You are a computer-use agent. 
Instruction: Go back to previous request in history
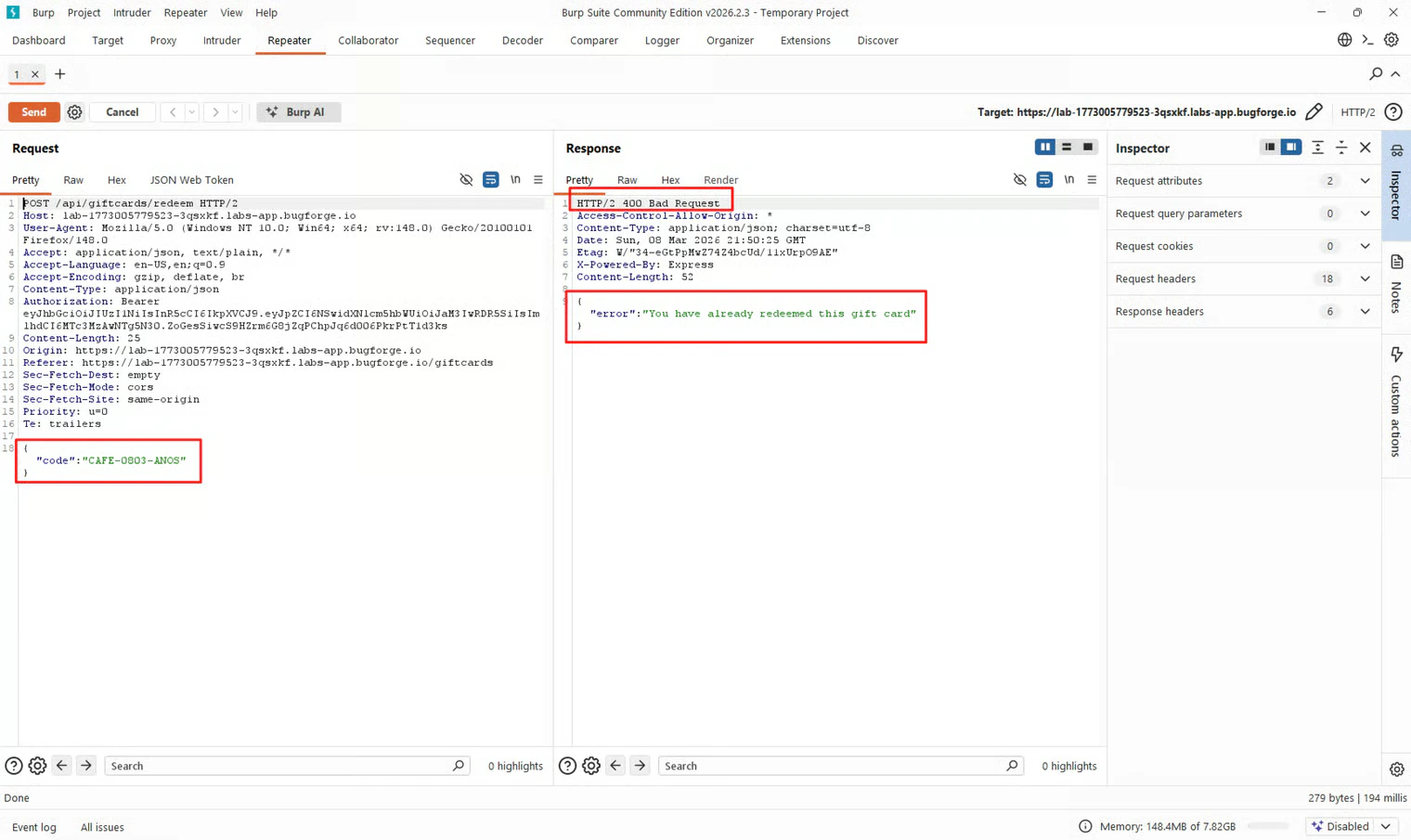click(x=173, y=112)
